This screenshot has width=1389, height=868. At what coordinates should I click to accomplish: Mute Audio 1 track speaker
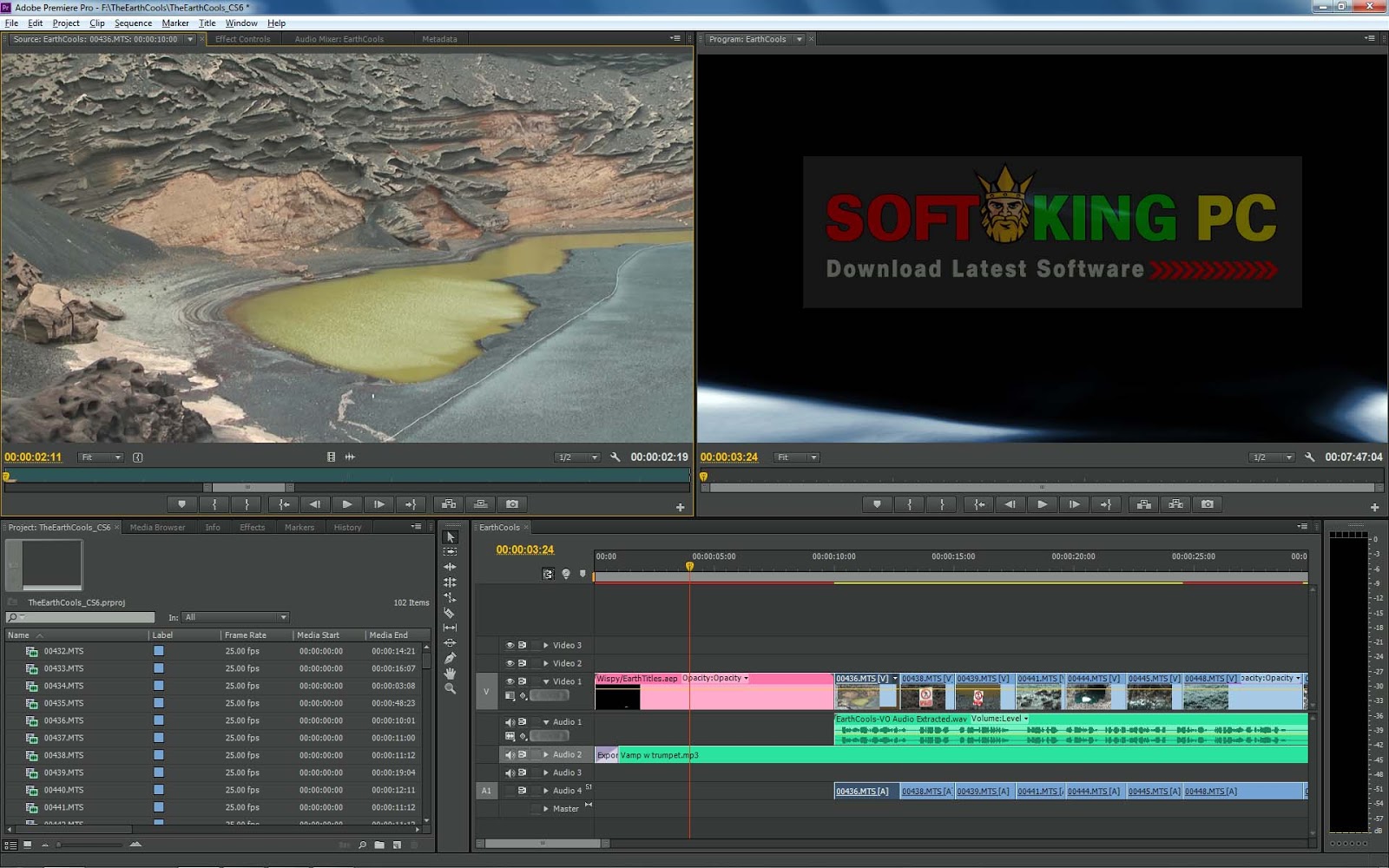pyautogui.click(x=510, y=722)
